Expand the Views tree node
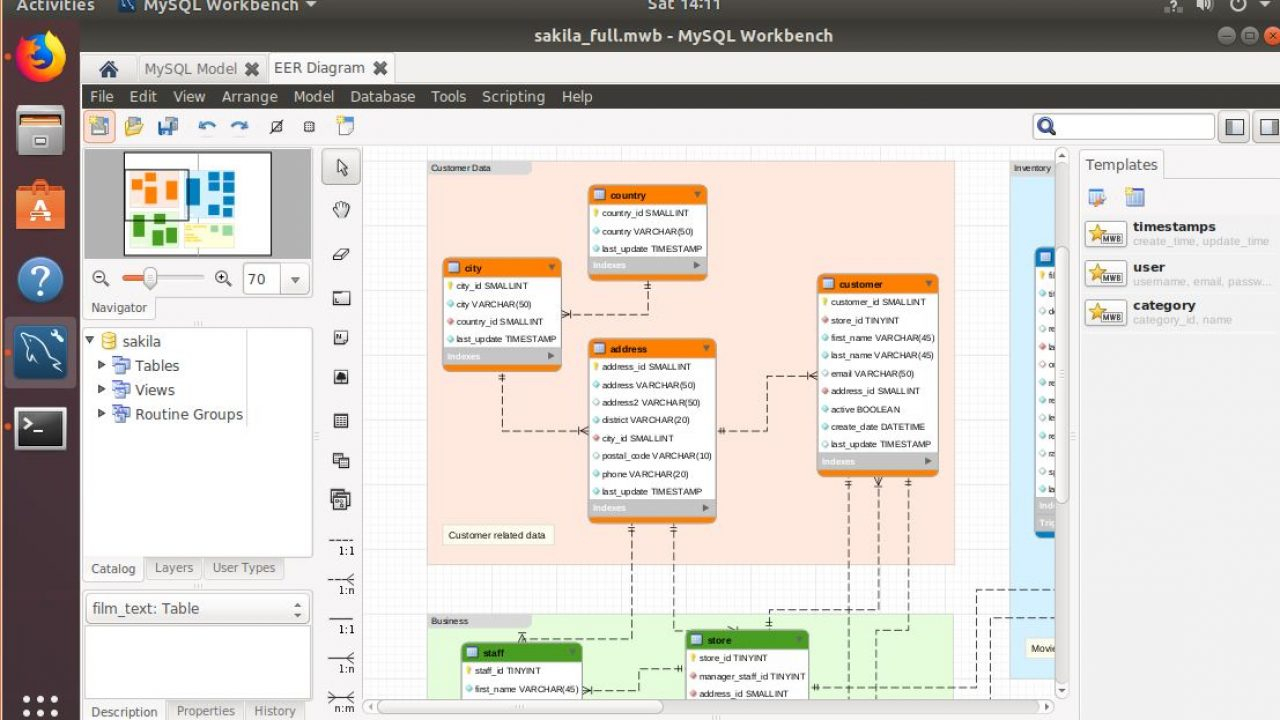 (101, 389)
